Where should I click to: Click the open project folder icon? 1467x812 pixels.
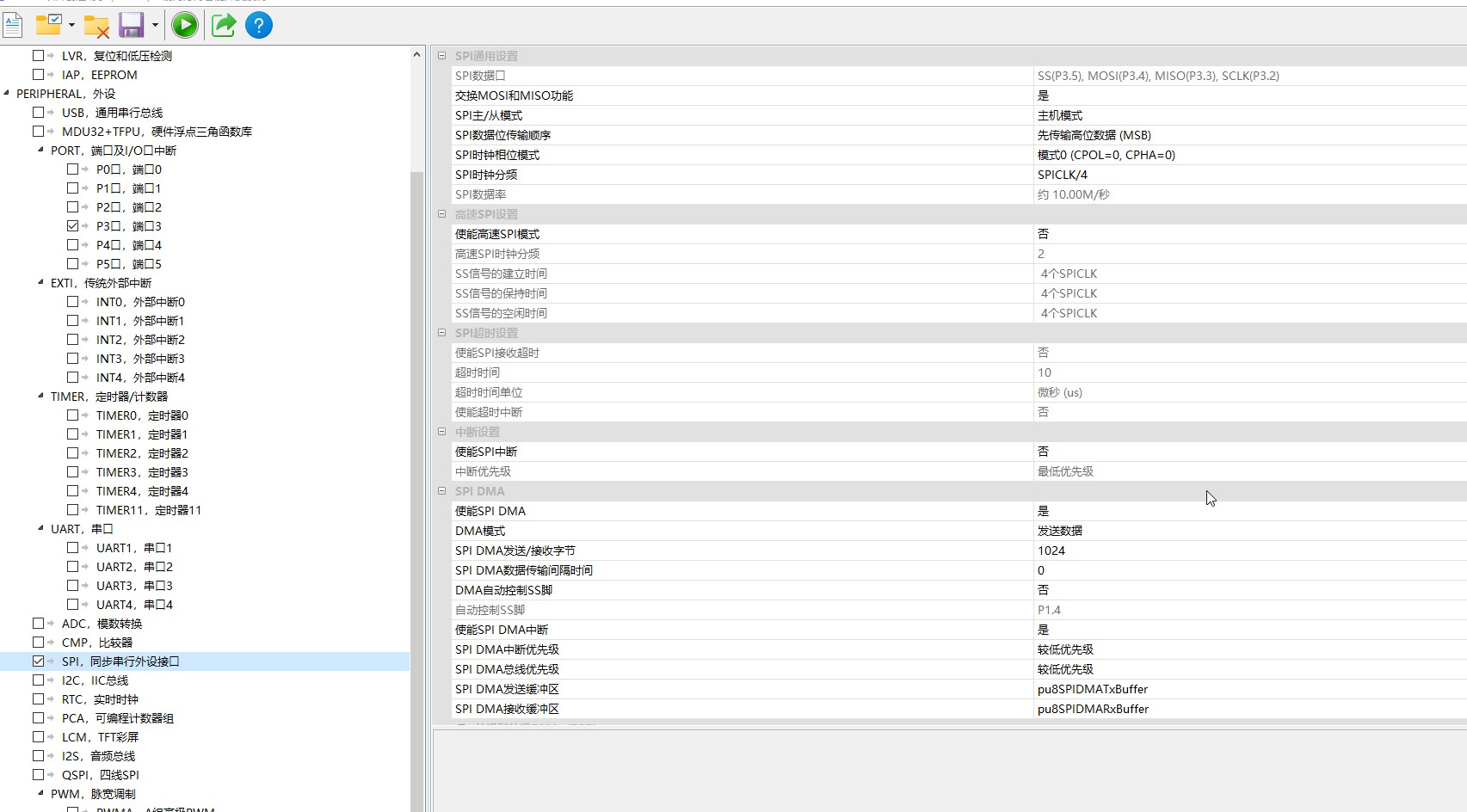[48, 25]
